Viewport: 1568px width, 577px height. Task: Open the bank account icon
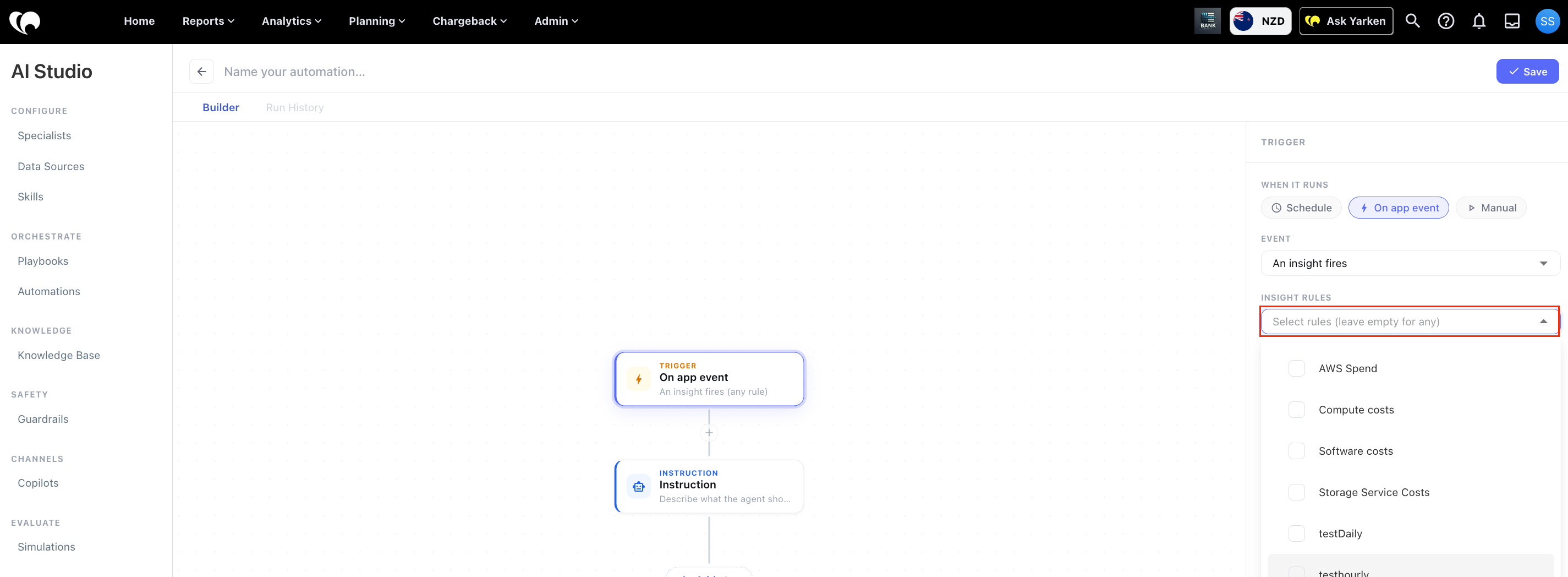[1208, 21]
